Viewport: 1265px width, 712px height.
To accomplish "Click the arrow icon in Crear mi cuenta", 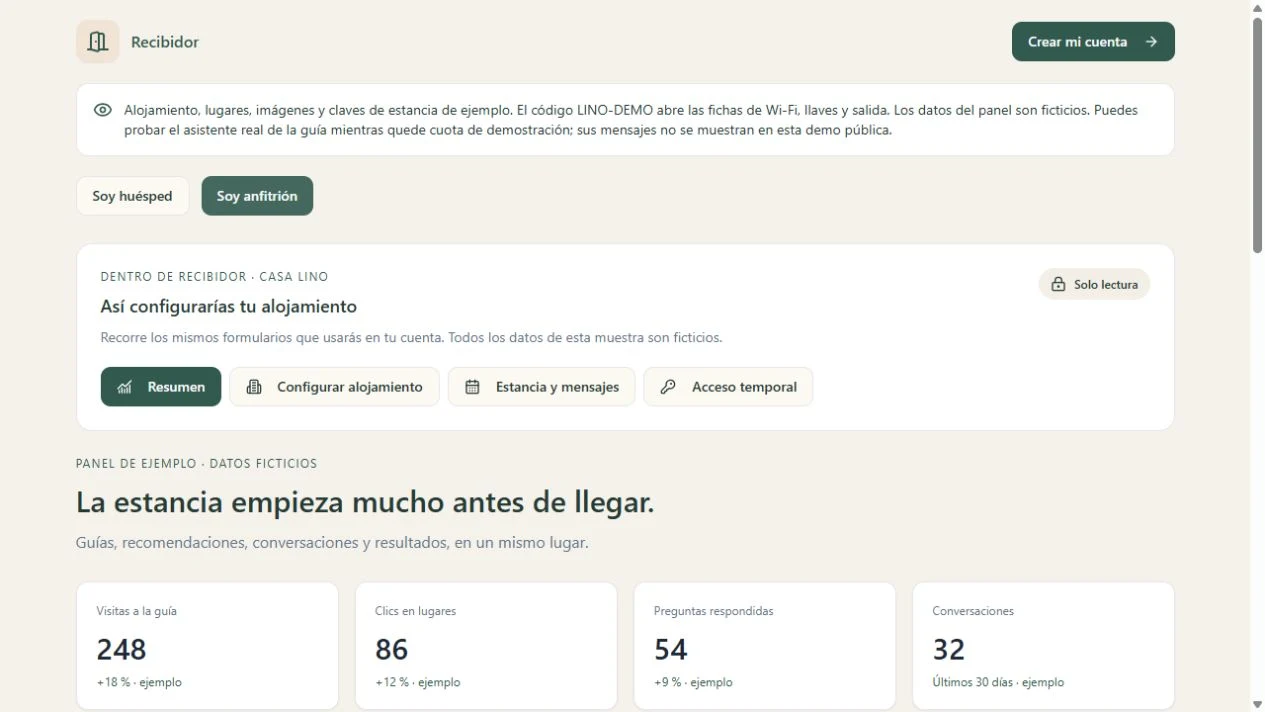I will coord(1151,42).
